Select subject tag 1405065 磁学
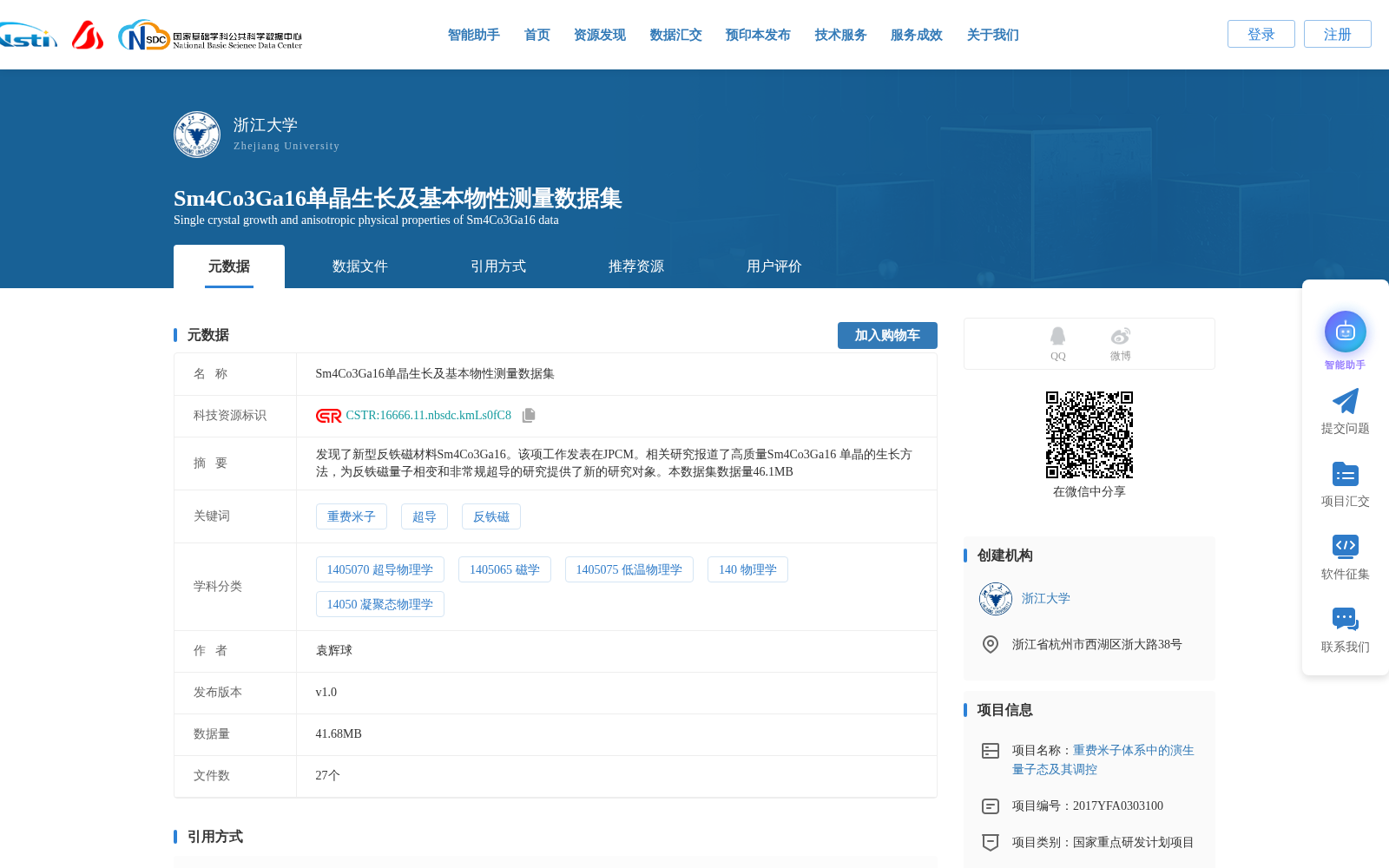The height and width of the screenshot is (868, 1389). [505, 569]
